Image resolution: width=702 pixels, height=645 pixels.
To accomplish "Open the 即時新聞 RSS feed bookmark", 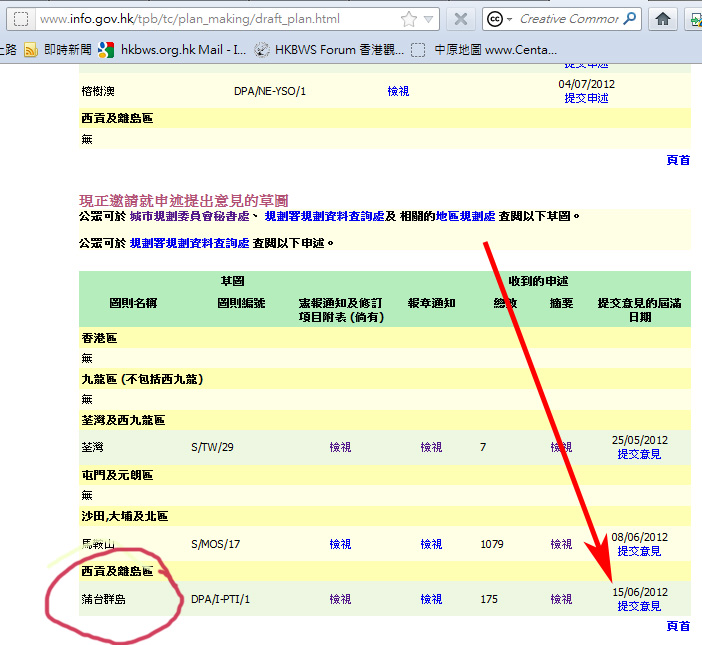I will (x=61, y=49).
